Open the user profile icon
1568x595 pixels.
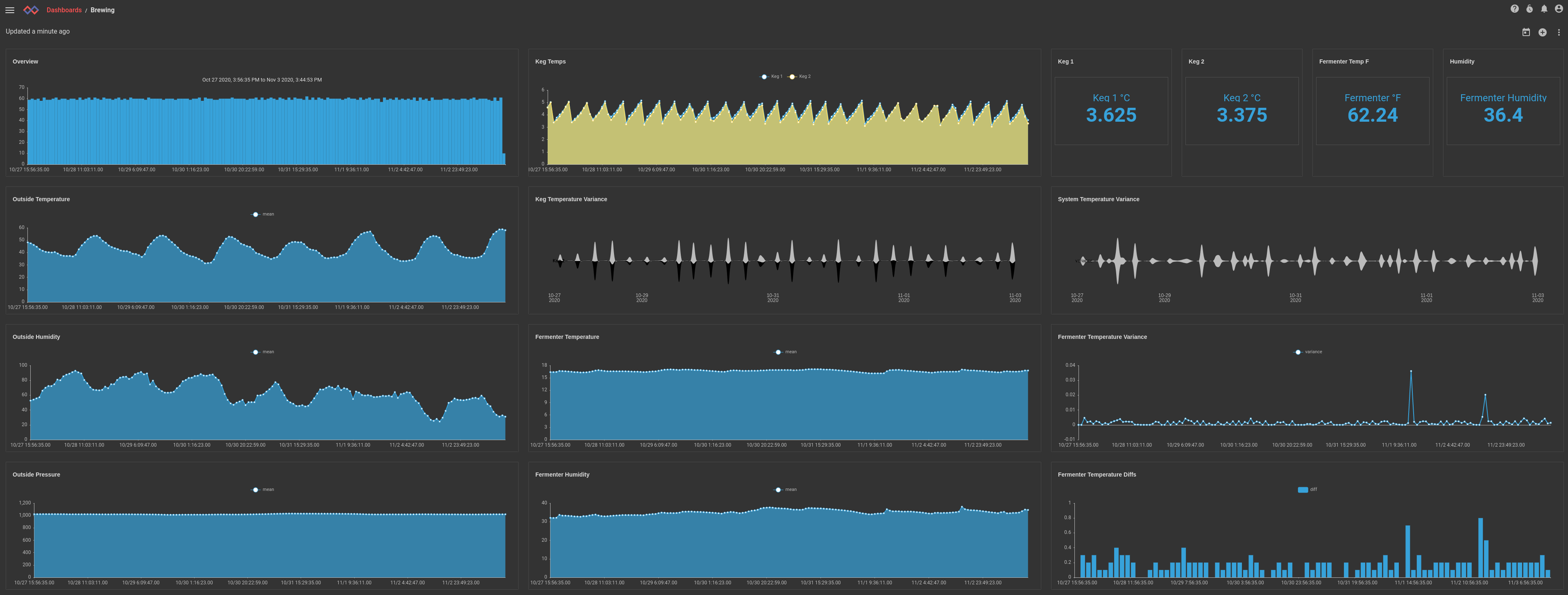(x=1559, y=8)
